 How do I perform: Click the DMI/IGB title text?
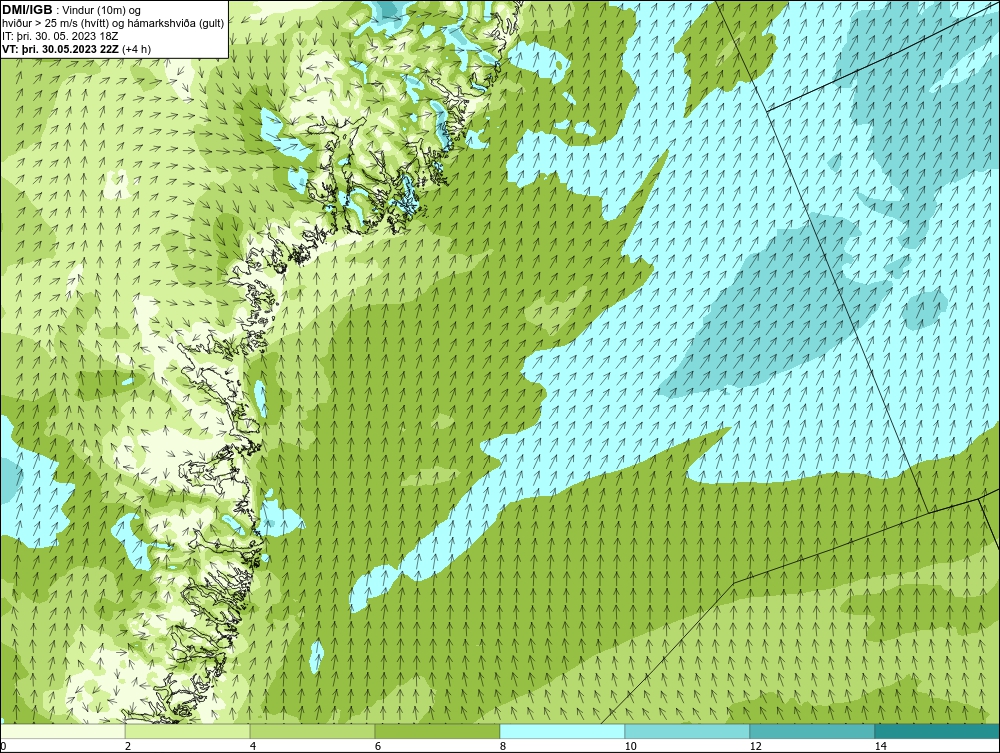coord(27,10)
